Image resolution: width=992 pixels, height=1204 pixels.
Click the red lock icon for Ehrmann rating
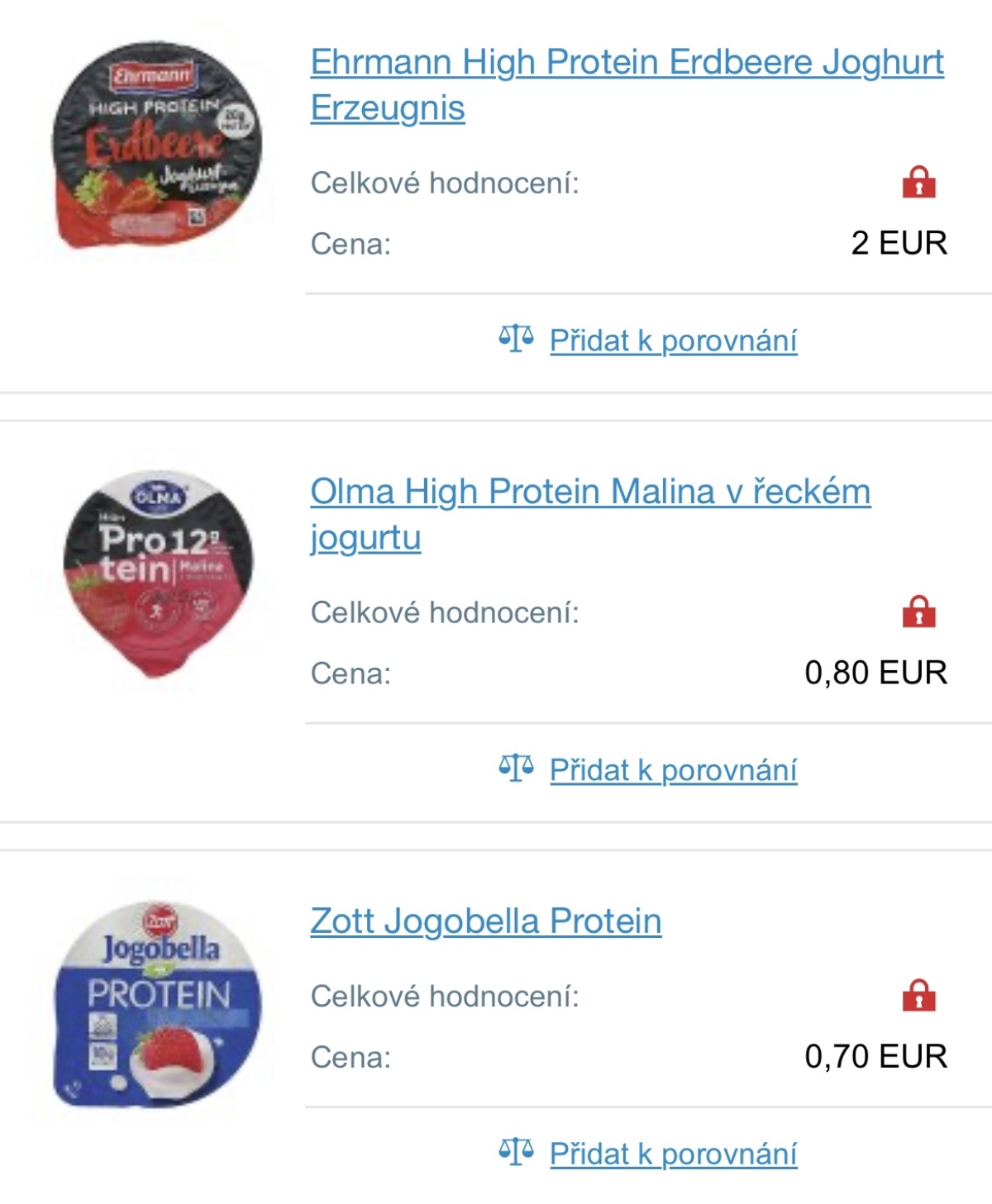pyautogui.click(x=918, y=182)
